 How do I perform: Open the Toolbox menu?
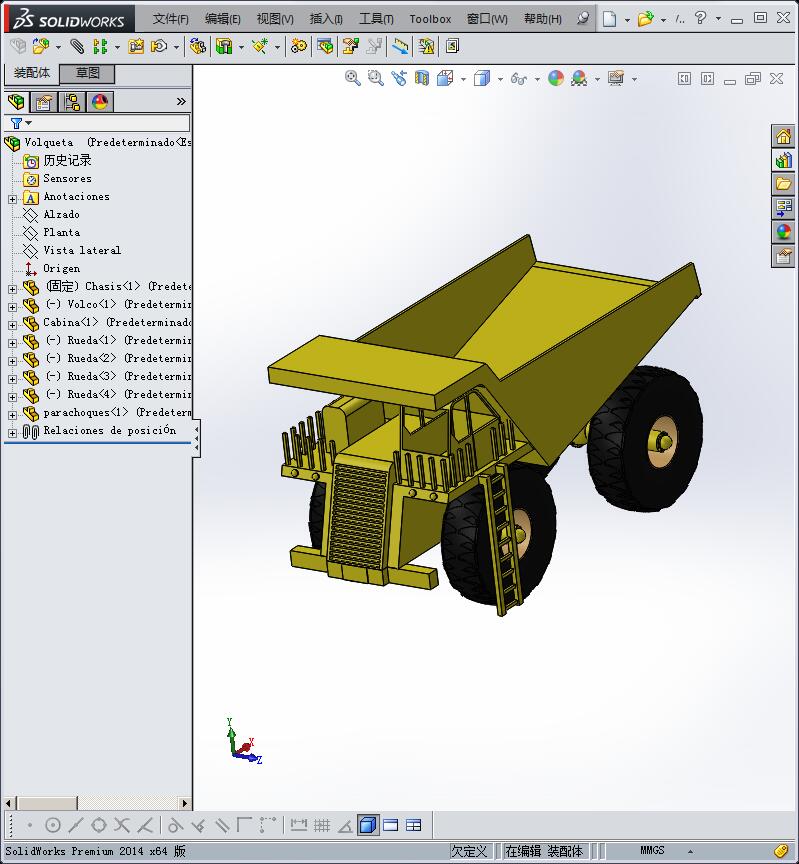coord(430,19)
